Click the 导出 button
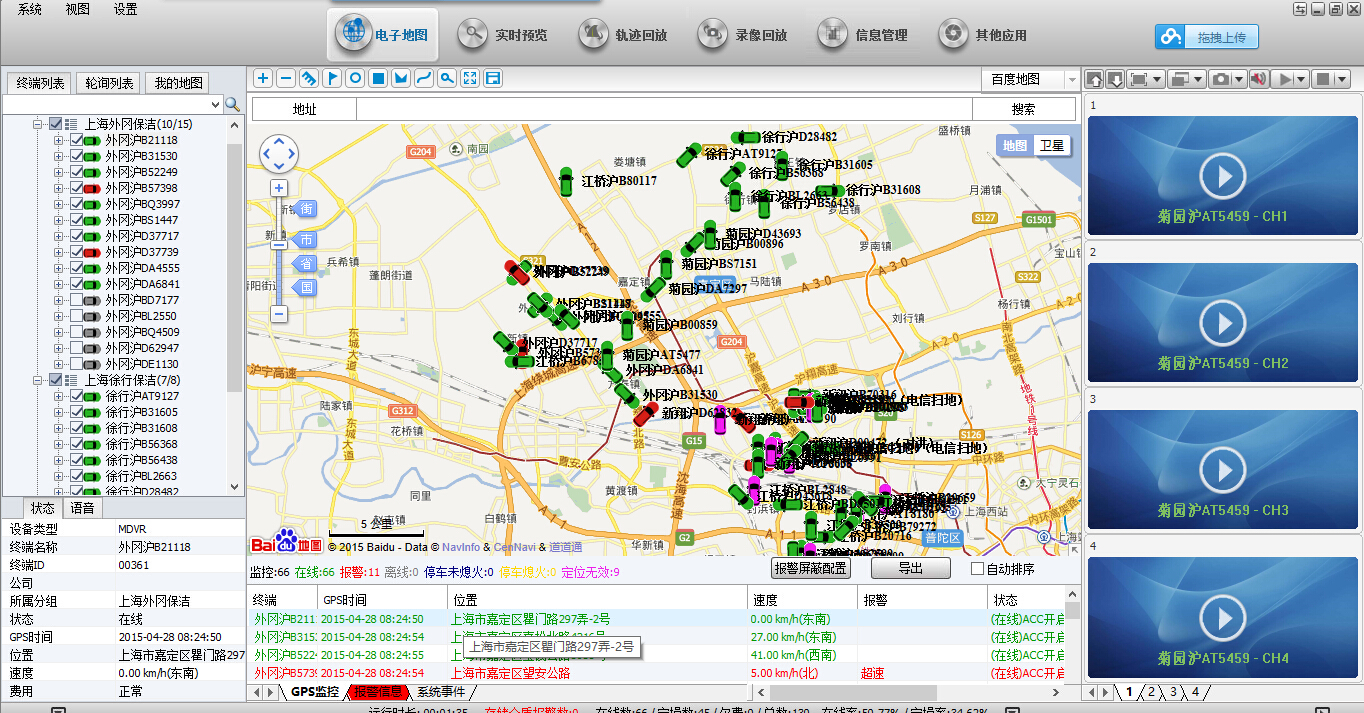1364x713 pixels. coord(910,569)
